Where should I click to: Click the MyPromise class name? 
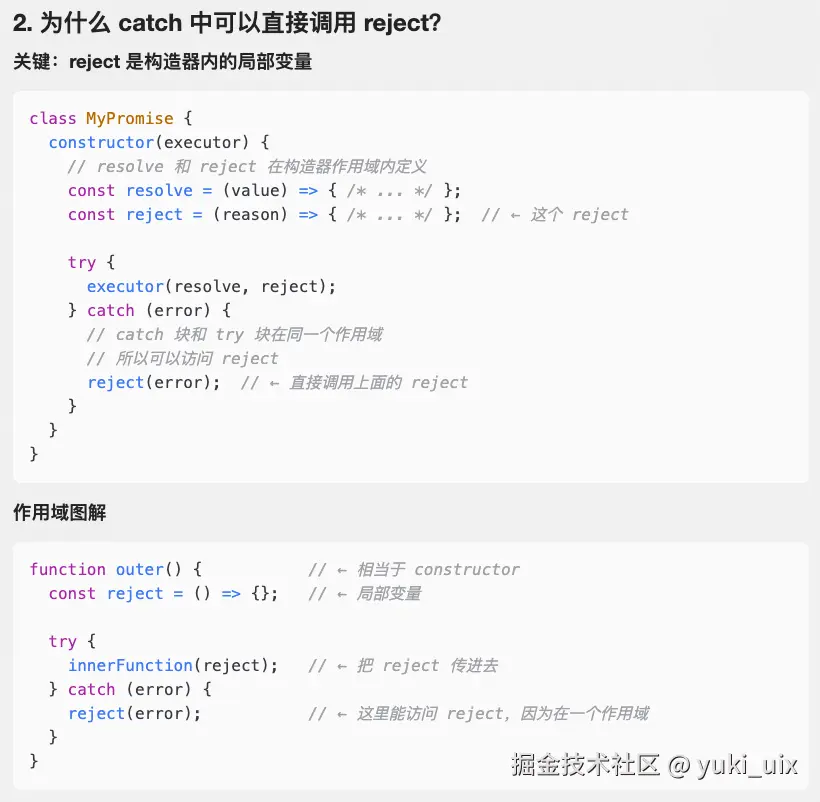click(129, 118)
